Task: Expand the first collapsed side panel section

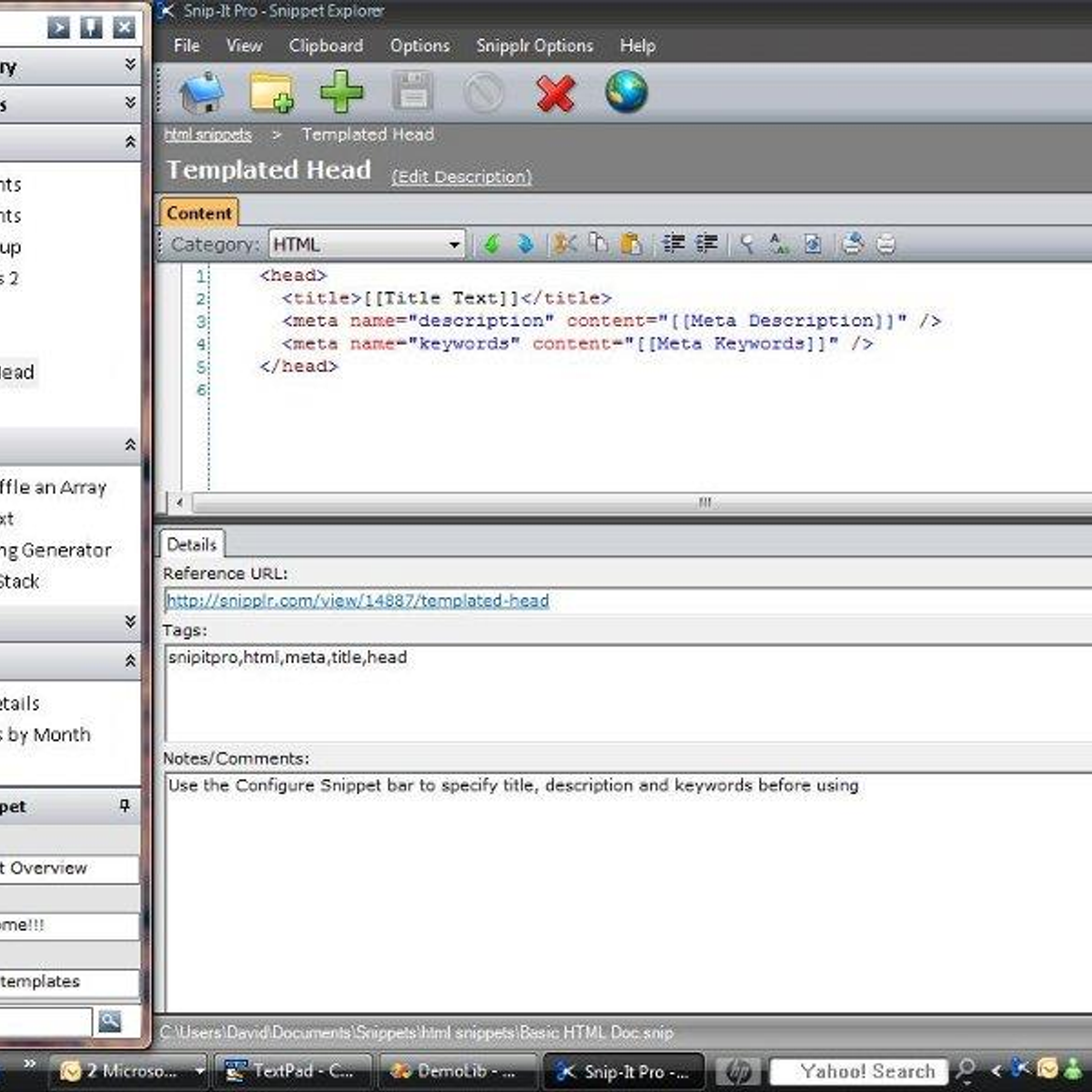Action: click(130, 65)
